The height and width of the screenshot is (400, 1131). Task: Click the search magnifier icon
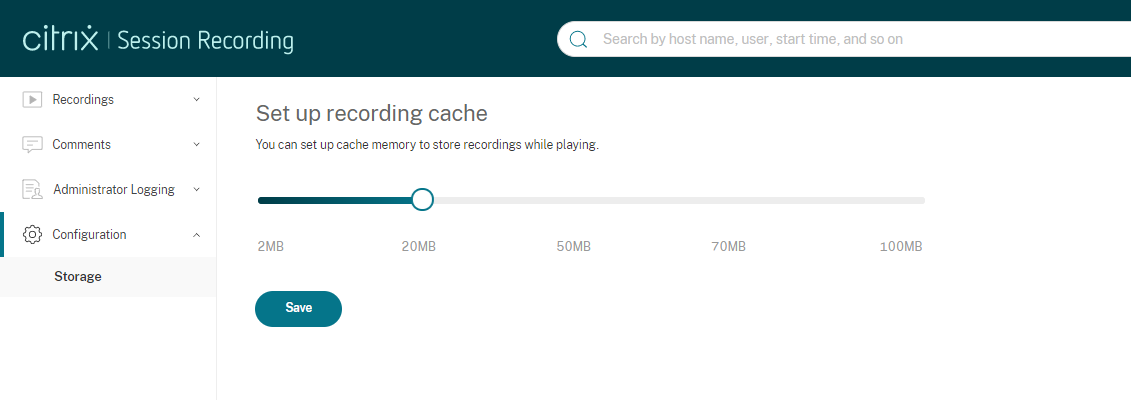click(x=578, y=40)
